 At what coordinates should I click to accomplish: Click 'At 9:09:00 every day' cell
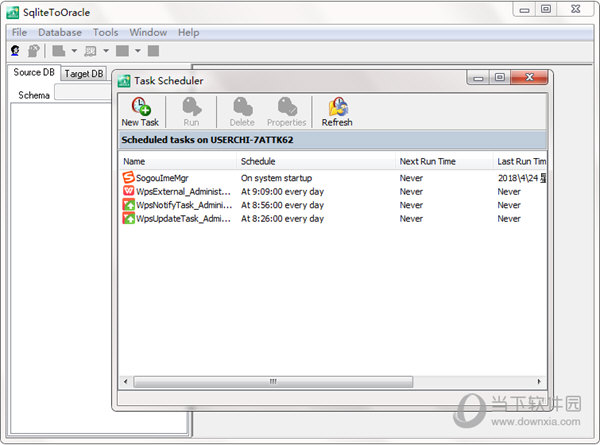coord(282,192)
